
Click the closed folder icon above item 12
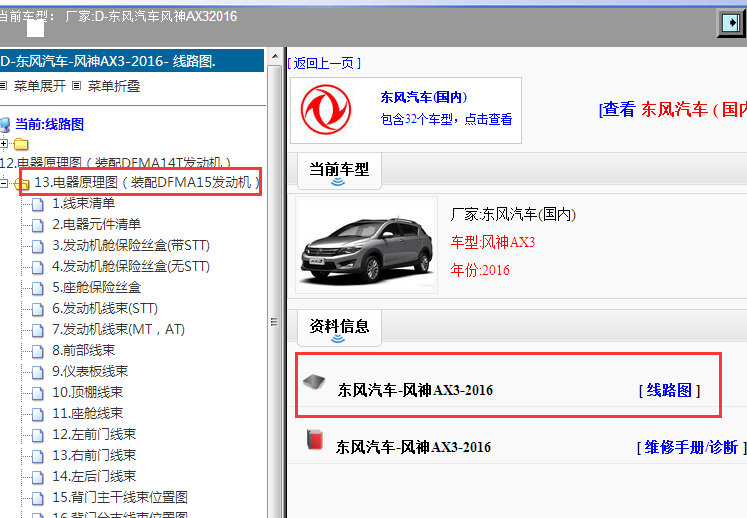coord(21,144)
